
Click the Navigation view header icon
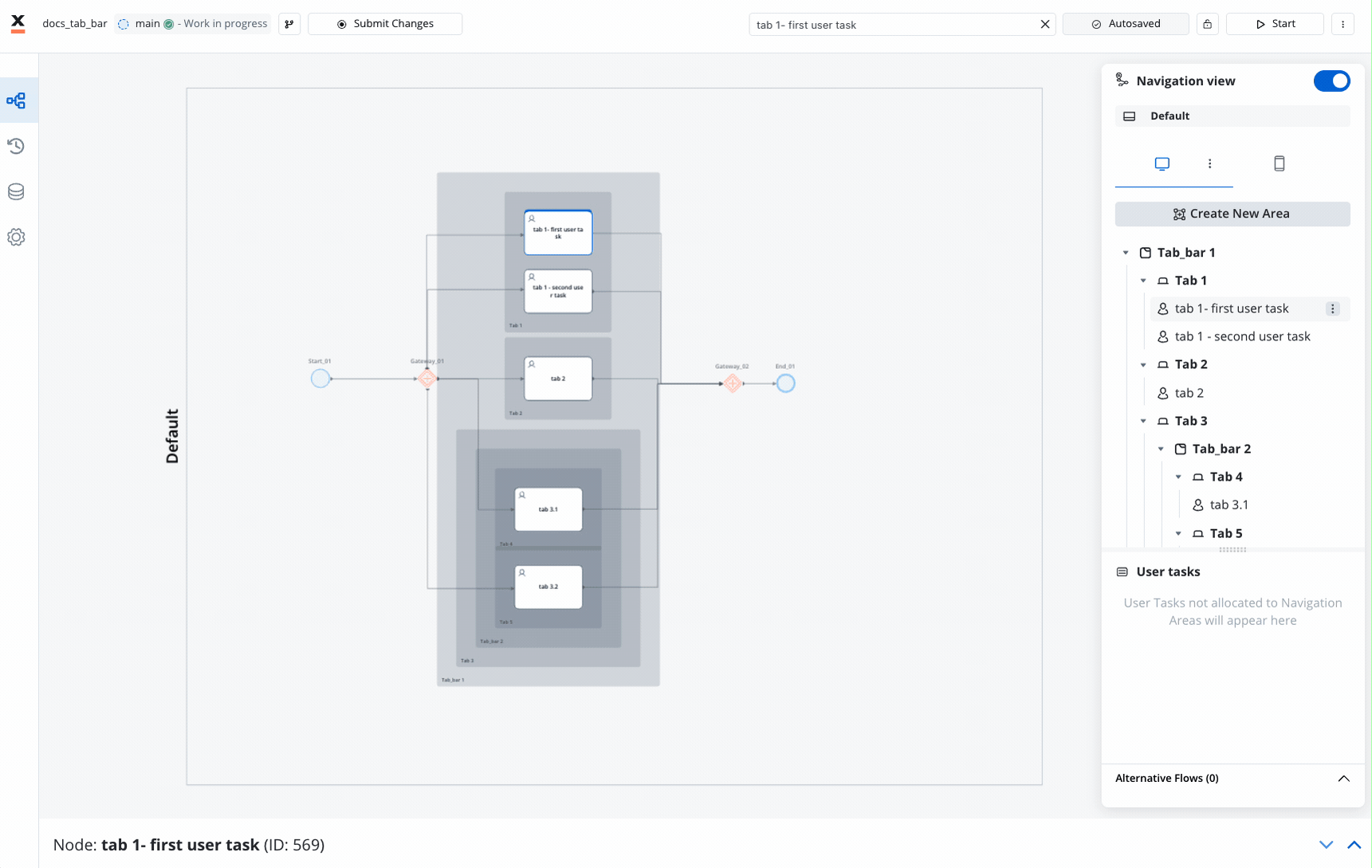[1122, 80]
